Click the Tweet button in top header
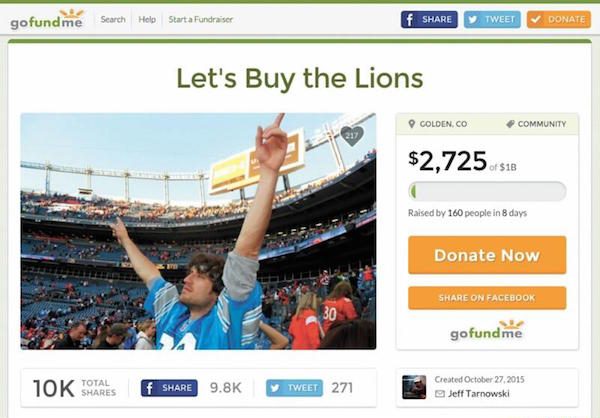Image resolution: width=600 pixels, height=418 pixels. [492, 20]
